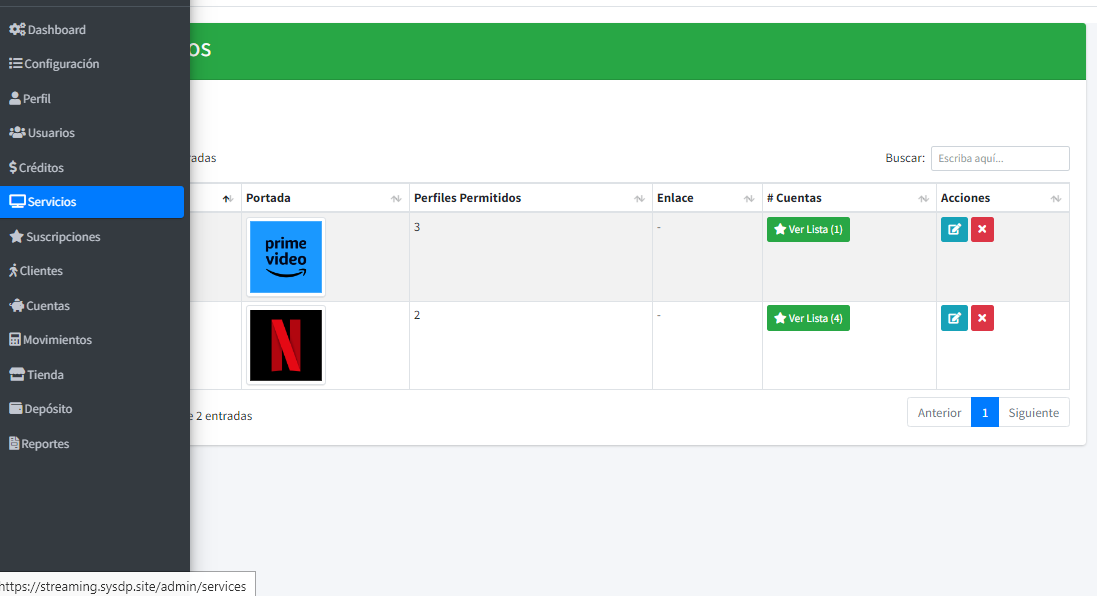The image size is (1097, 596).
Task: Navigate to Movimientos
Action: 92,339
